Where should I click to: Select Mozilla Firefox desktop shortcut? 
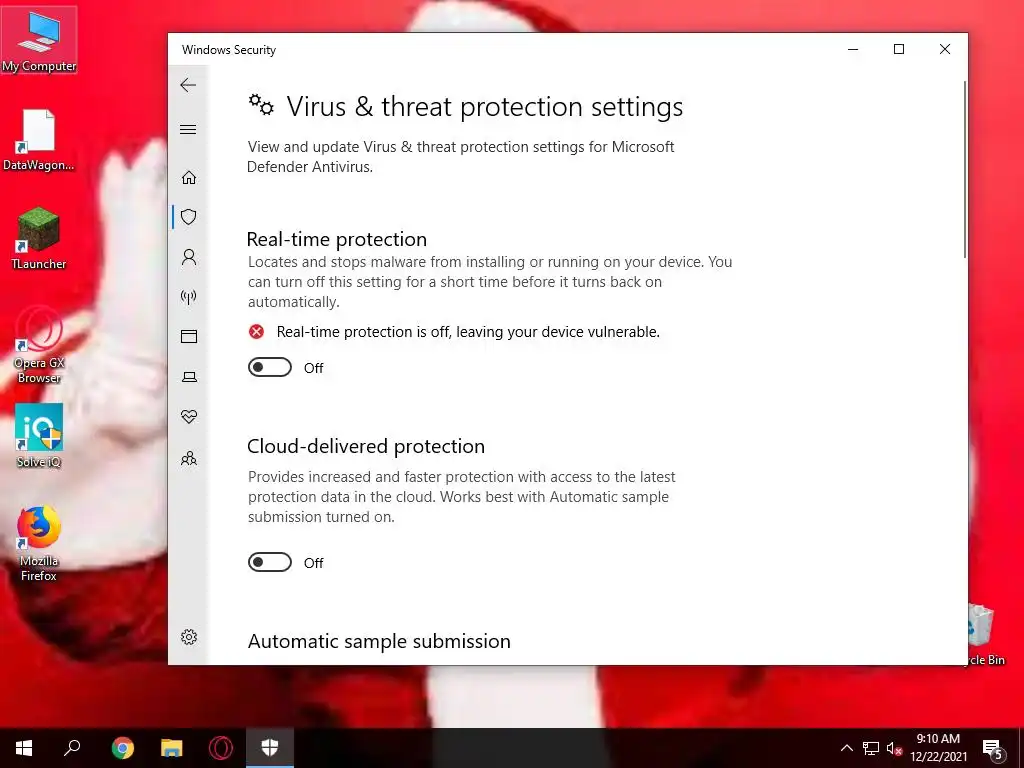pos(39,543)
